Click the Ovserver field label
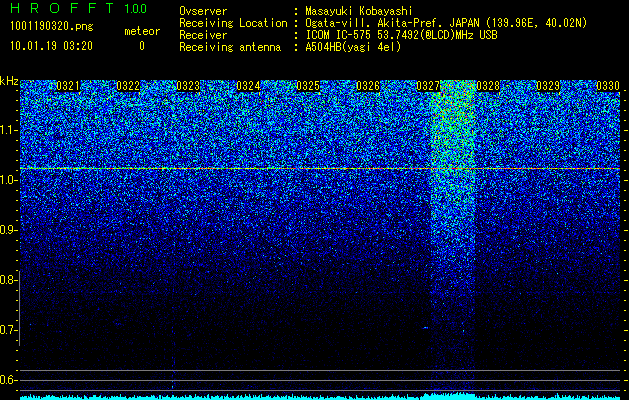Image resolution: width=629 pixels, height=400 pixels. click(x=203, y=11)
